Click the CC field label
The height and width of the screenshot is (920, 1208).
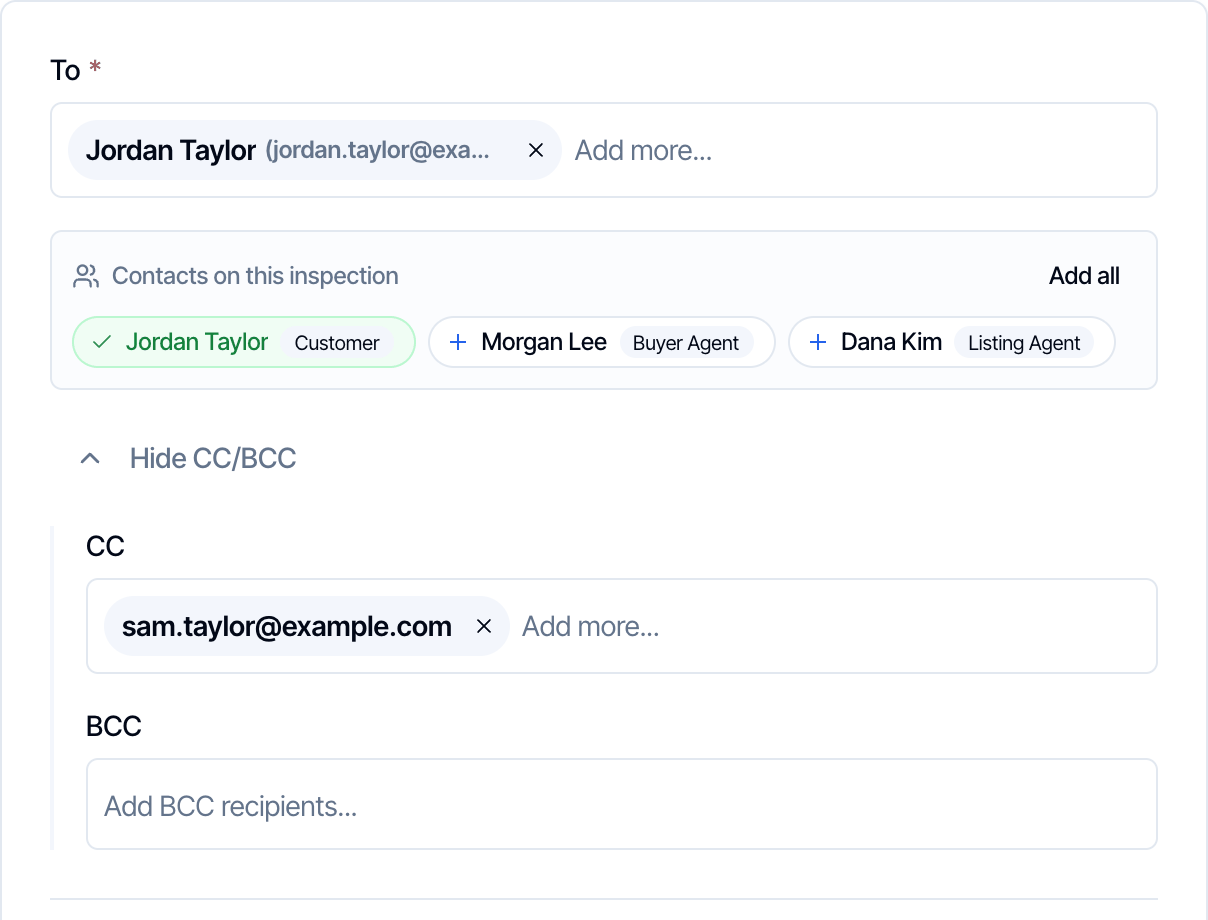tap(105, 546)
